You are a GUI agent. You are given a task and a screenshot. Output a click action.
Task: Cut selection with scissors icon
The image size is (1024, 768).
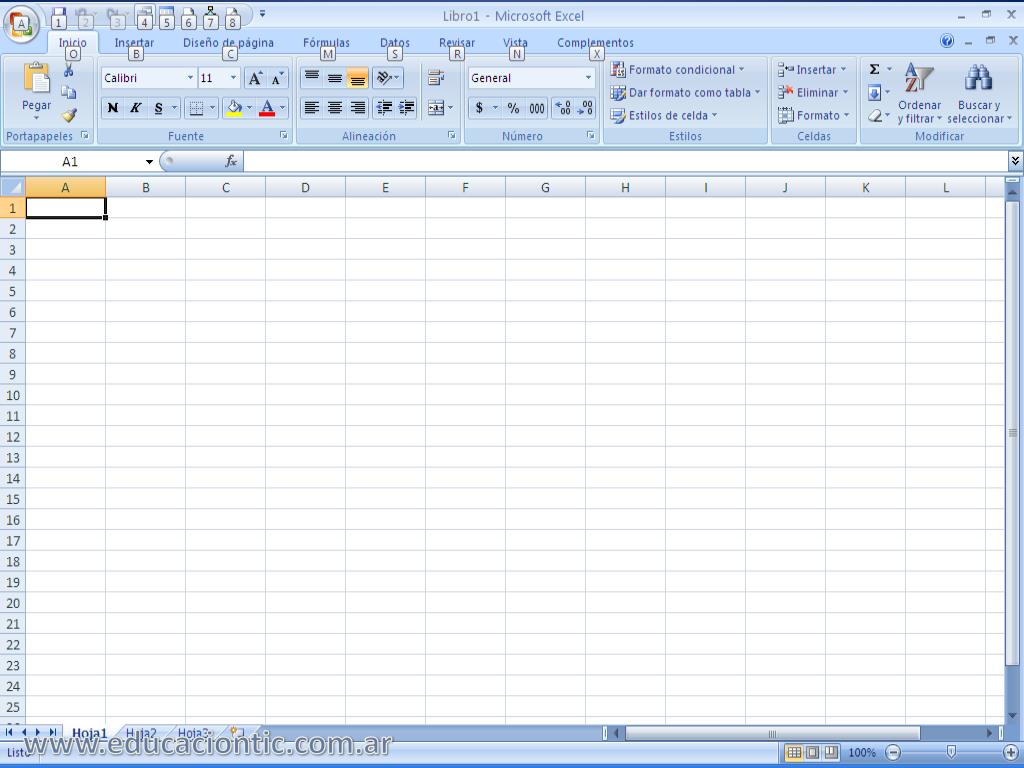pyautogui.click(x=69, y=71)
